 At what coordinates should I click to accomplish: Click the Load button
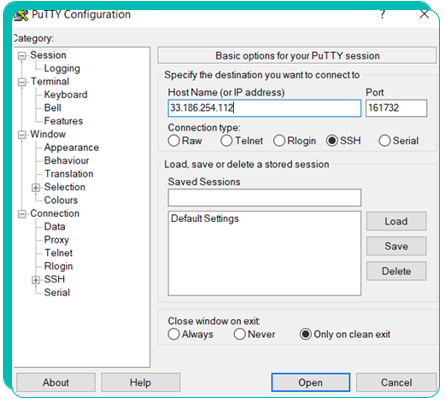pyautogui.click(x=396, y=221)
